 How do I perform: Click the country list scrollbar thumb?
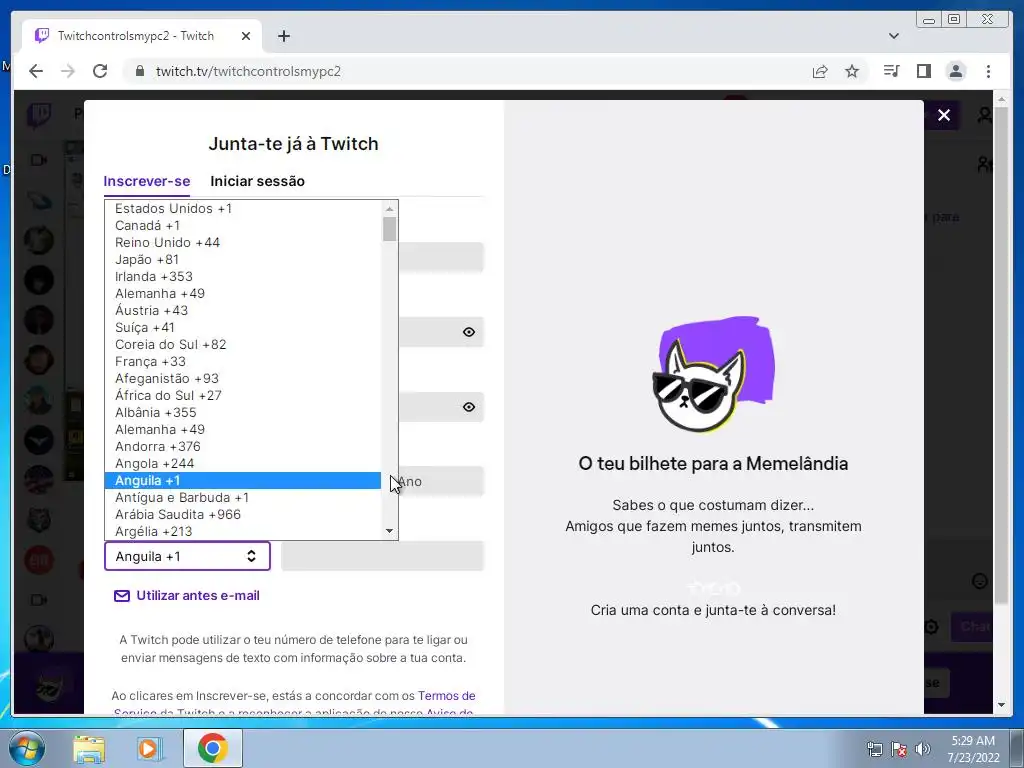click(389, 229)
